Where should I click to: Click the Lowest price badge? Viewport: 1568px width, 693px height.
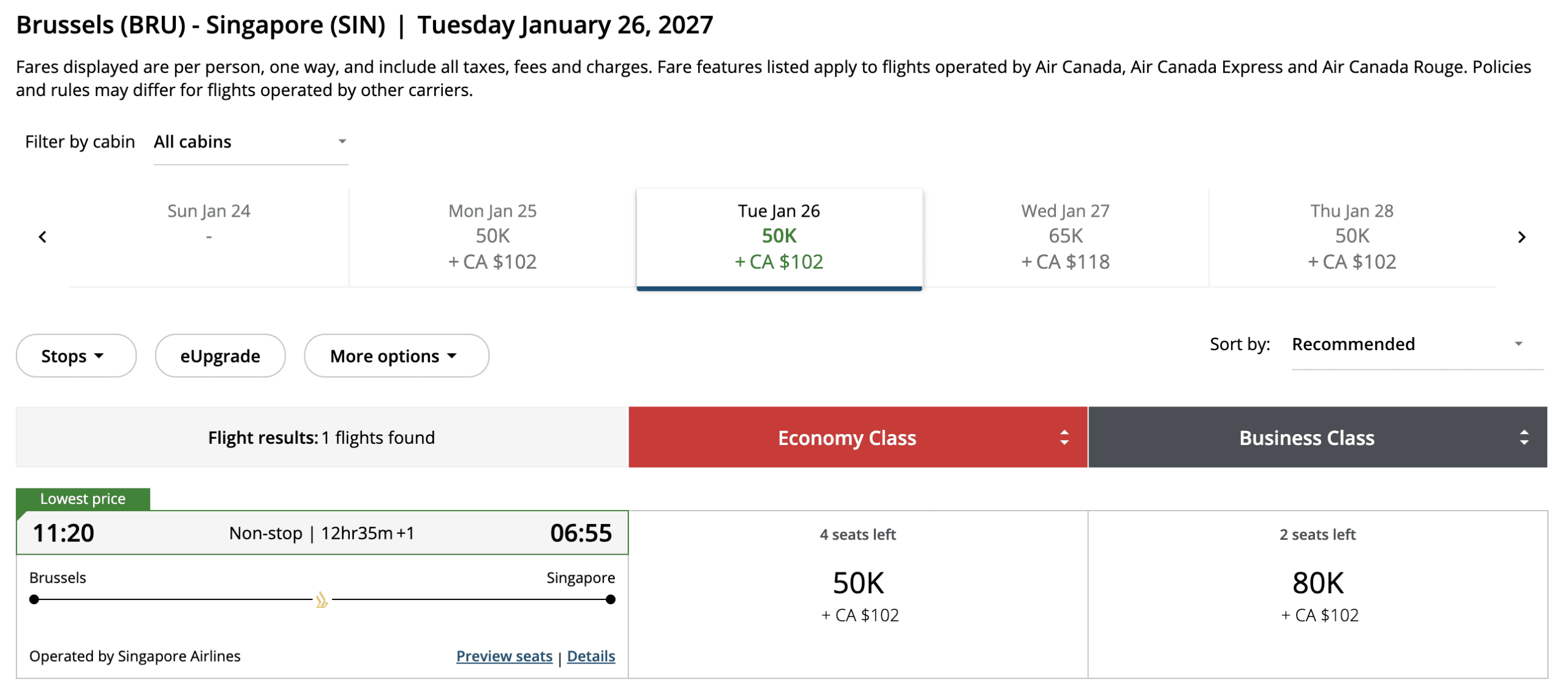tap(83, 498)
